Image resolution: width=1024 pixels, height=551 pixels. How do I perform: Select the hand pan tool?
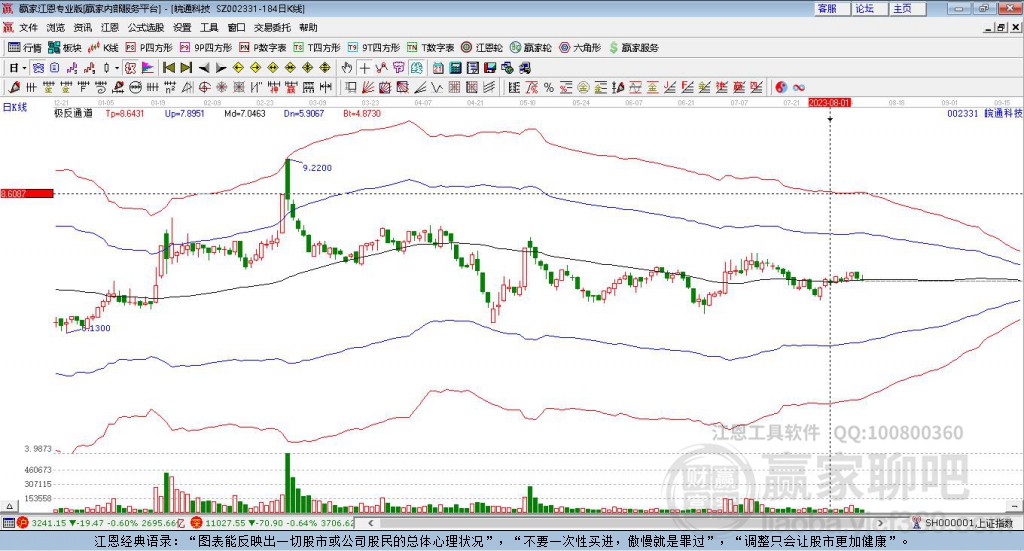pyautogui.click(x=347, y=68)
